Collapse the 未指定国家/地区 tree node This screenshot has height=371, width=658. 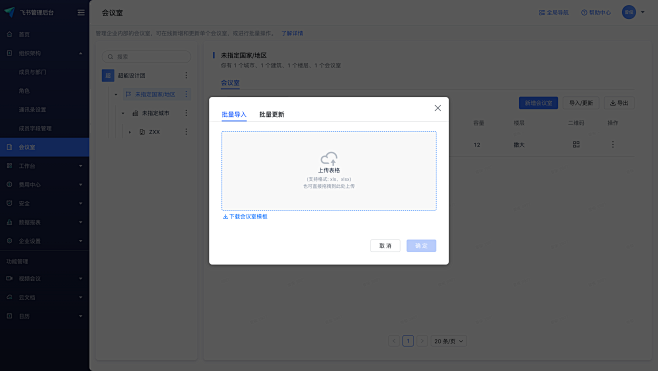tap(116, 94)
